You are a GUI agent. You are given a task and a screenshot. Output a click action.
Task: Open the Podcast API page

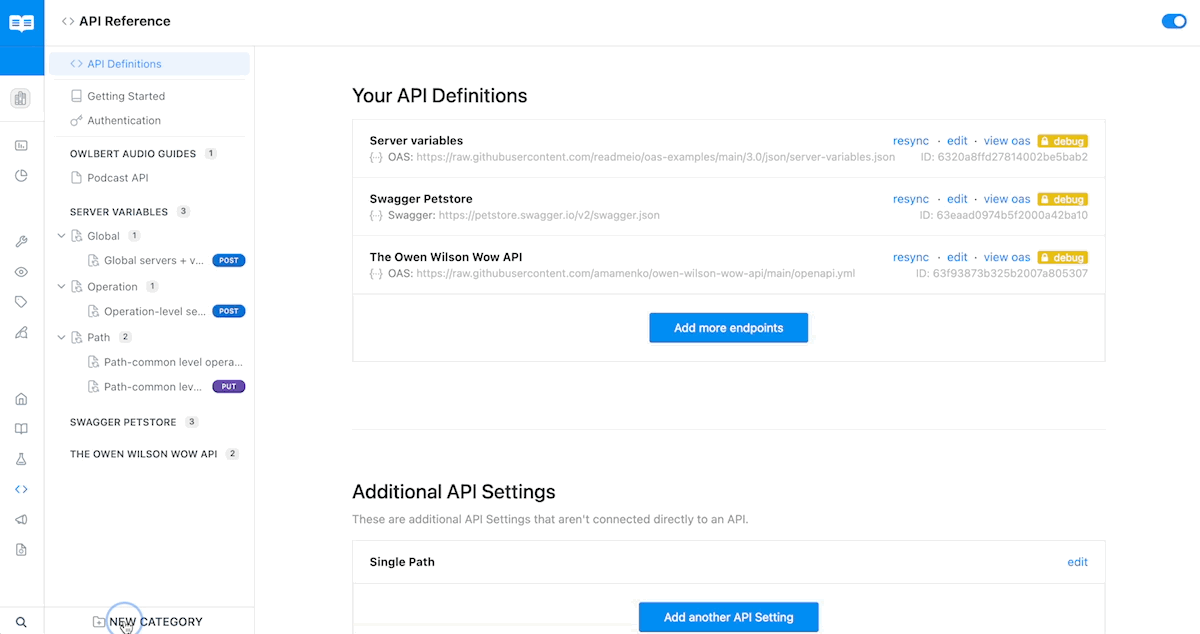coord(118,178)
